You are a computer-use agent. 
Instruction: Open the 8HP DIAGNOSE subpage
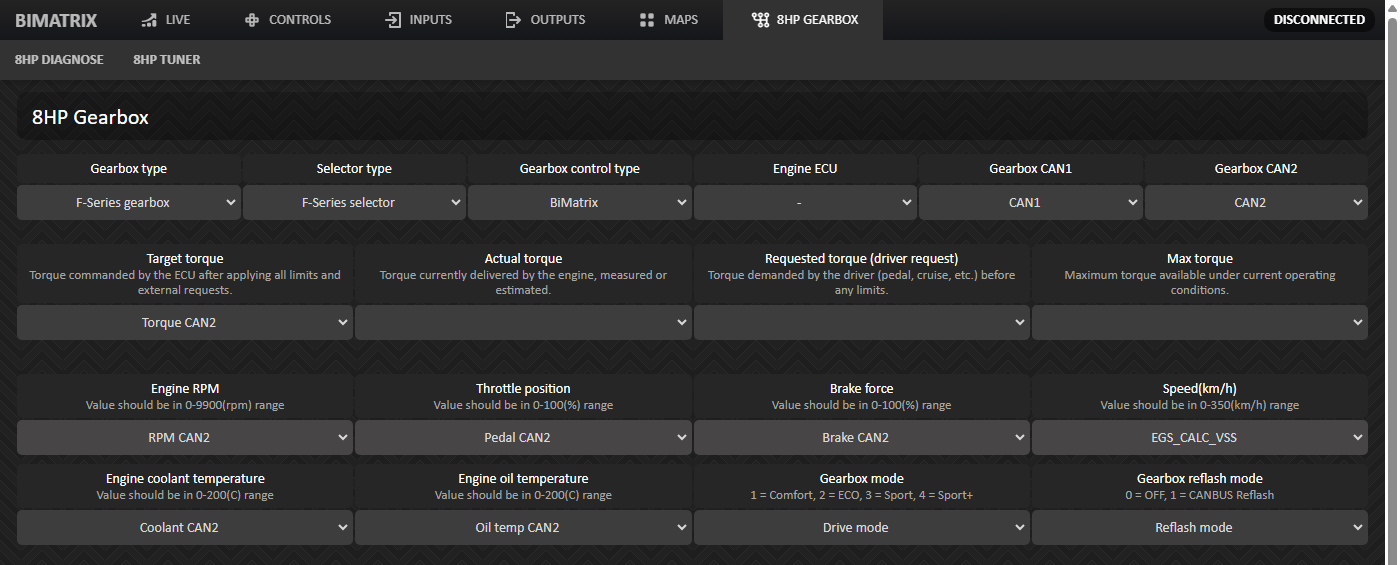pos(59,60)
